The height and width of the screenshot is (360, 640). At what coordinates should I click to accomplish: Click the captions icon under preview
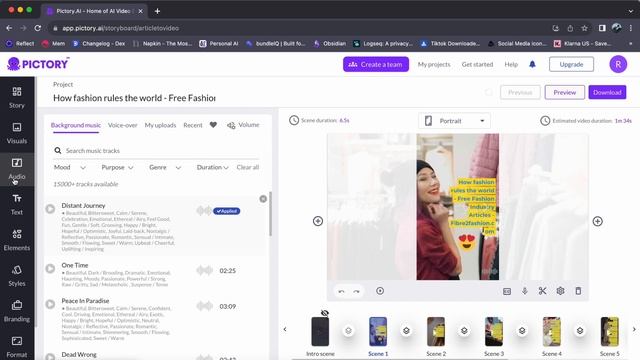(507, 291)
